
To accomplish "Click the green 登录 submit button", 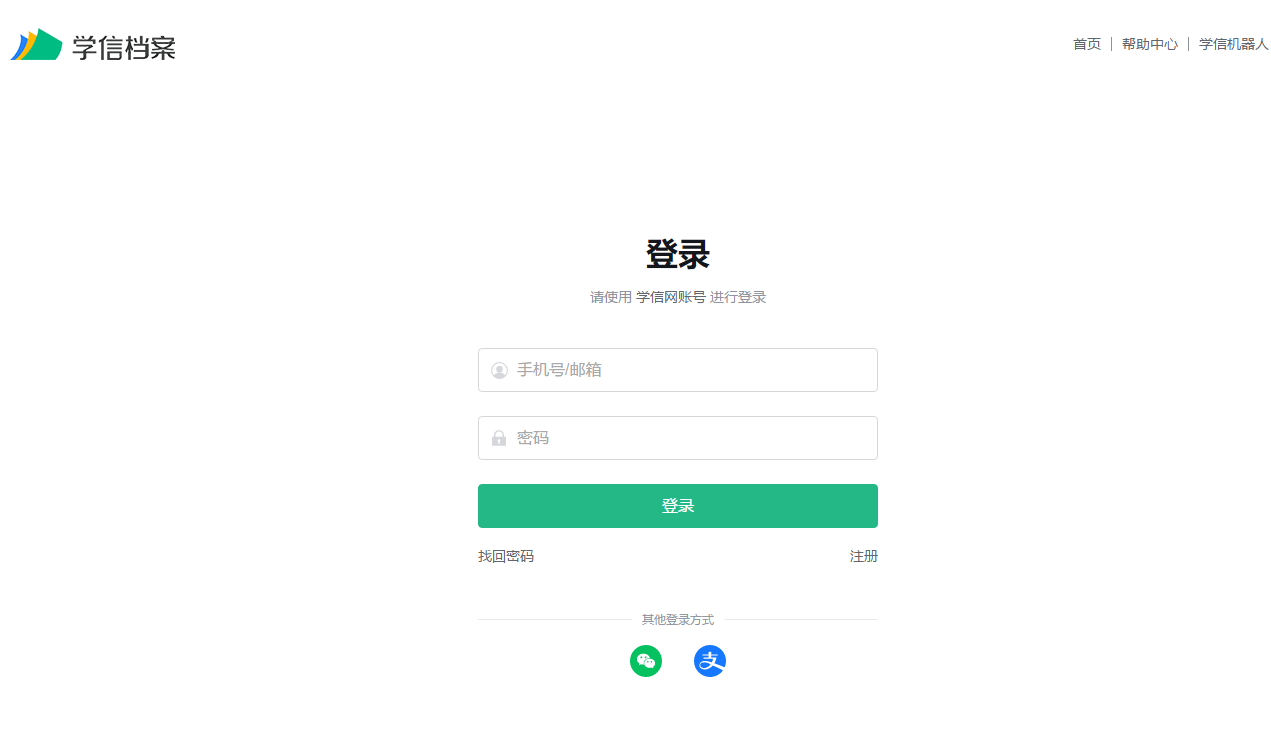I will coord(678,506).
